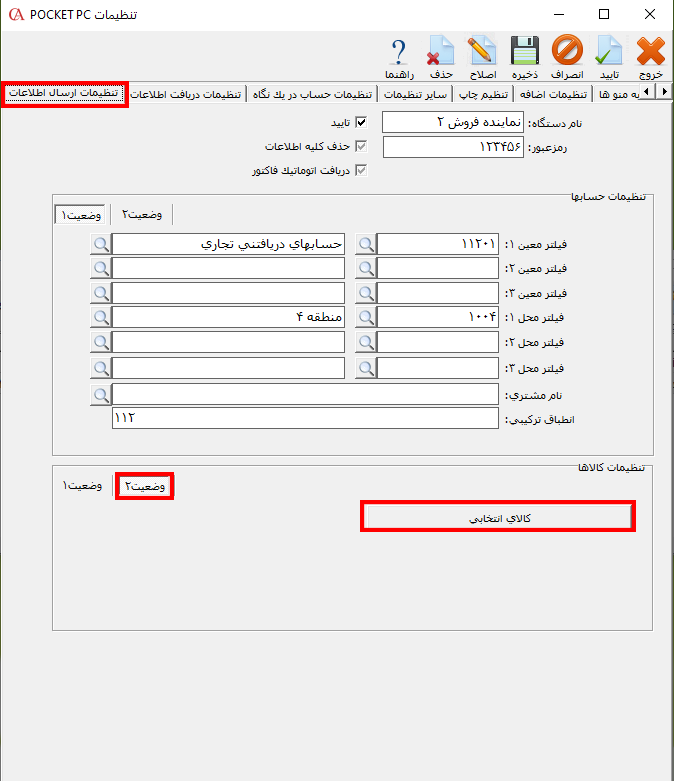Viewport: 674px width, 781px height.
Task: Open lookup for حسابهای دریافتنی تجاری field
Action: (x=101, y=244)
